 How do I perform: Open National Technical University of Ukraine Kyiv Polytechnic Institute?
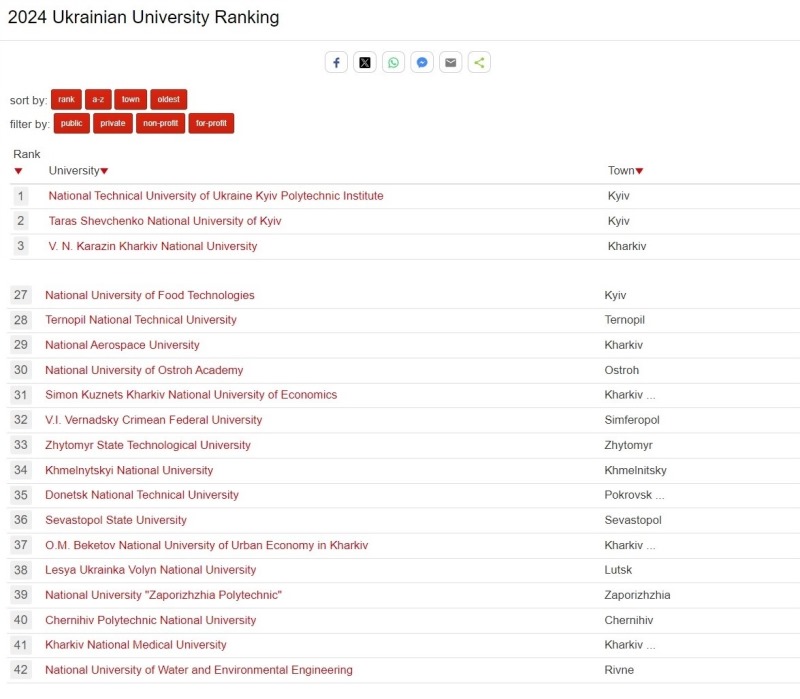[x=216, y=196]
